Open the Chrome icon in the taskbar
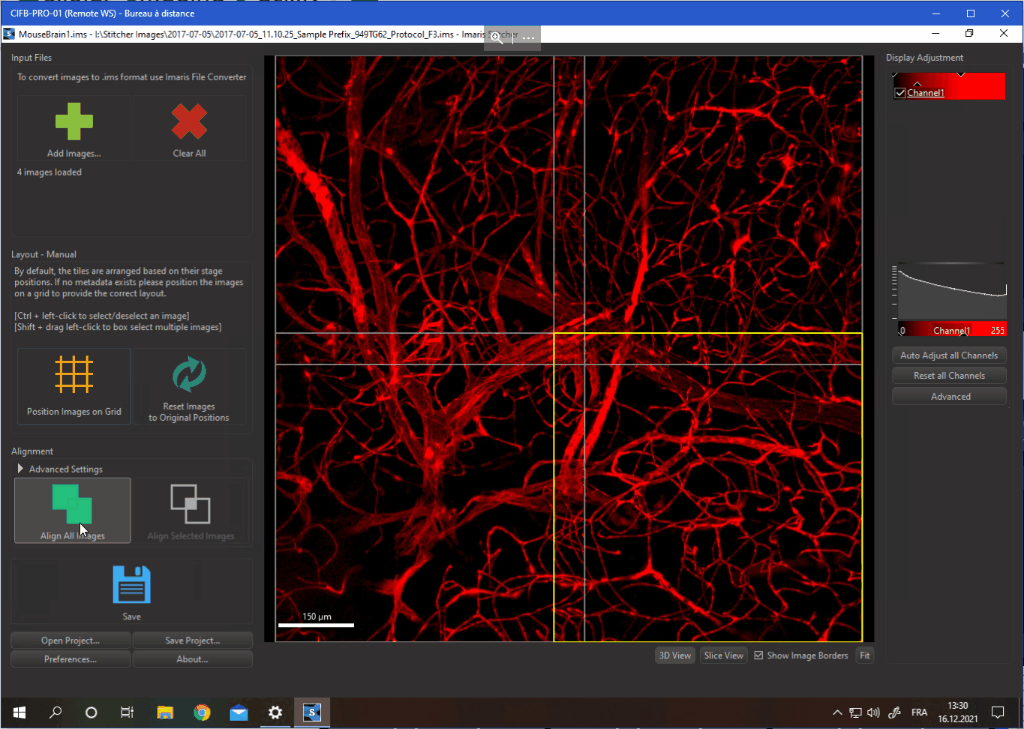The width and height of the screenshot is (1024, 729). [x=202, y=712]
